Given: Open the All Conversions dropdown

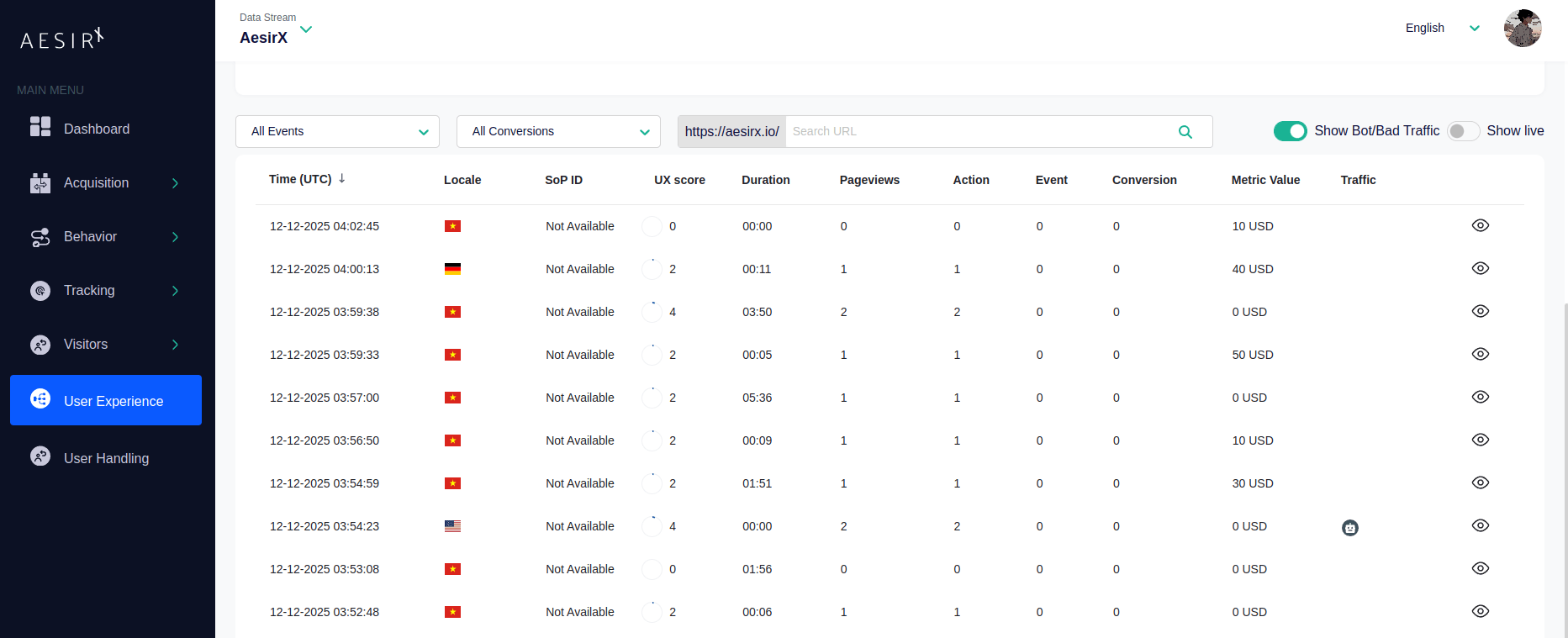Looking at the screenshot, I should tap(558, 132).
